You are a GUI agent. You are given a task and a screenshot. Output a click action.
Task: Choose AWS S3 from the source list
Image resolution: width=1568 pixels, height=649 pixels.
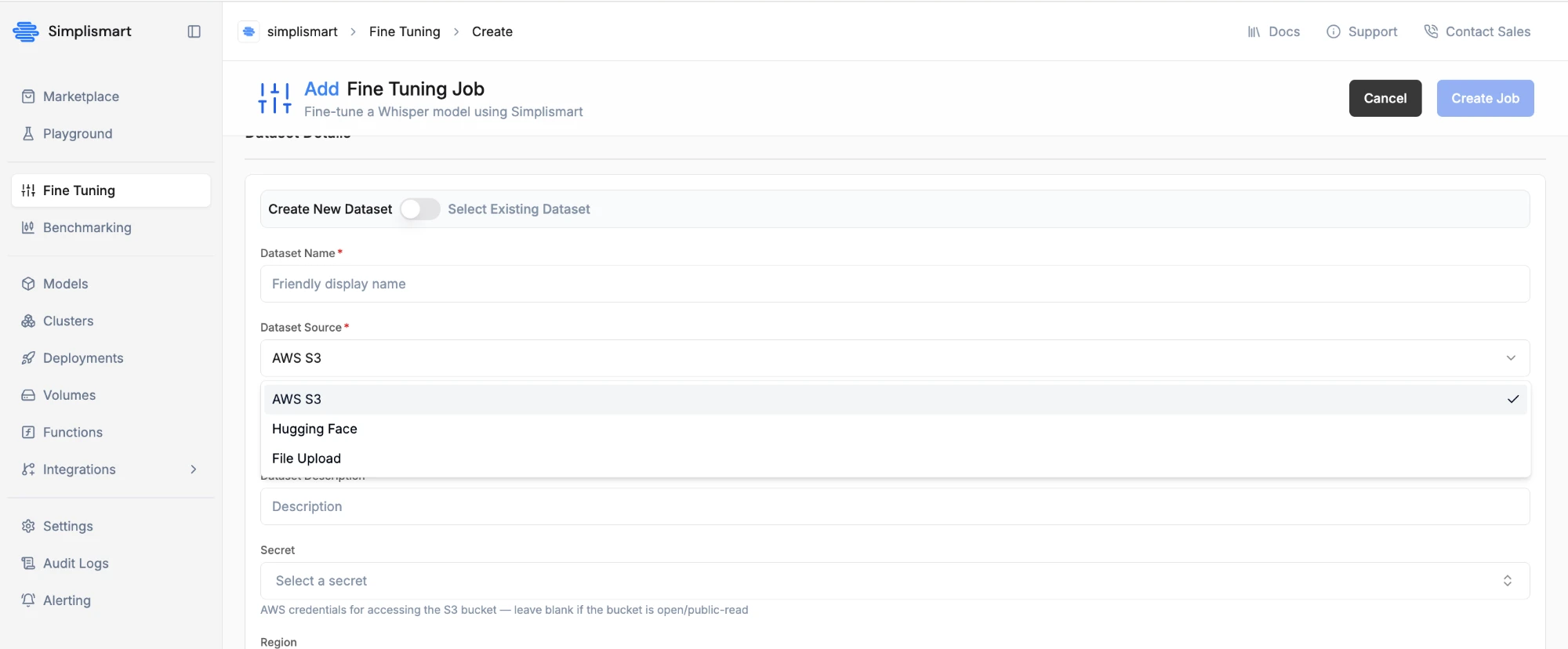[x=895, y=399]
